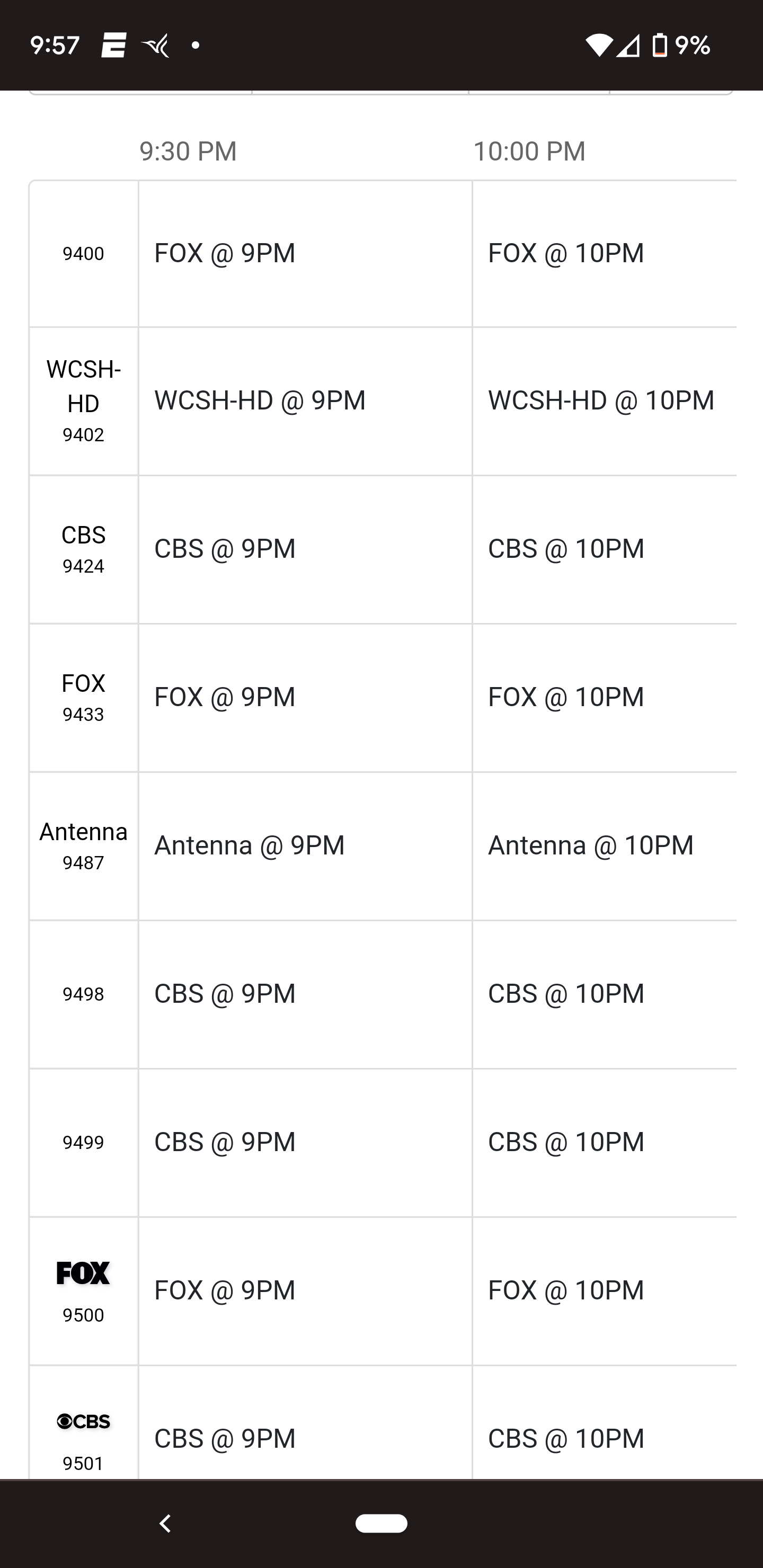The image size is (763, 1568).
Task: Select the FOX 9433 channel cell
Action: pyautogui.click(x=83, y=698)
